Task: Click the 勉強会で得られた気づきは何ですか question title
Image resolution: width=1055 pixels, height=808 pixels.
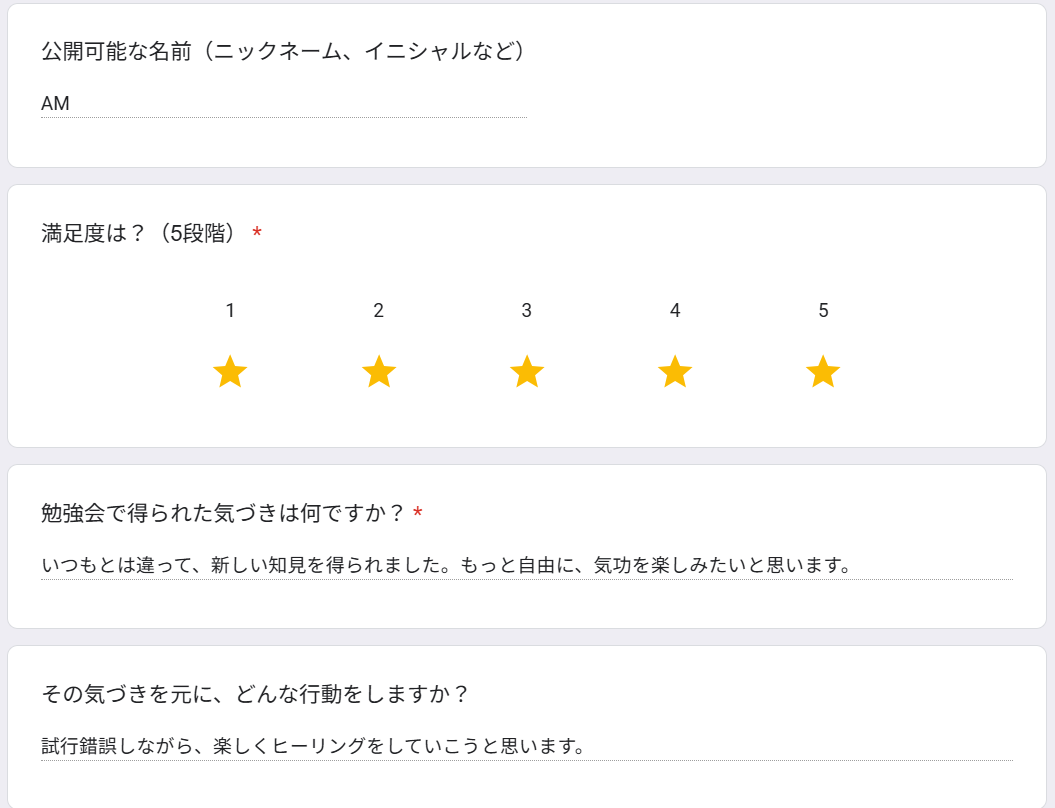Action: [x=222, y=513]
